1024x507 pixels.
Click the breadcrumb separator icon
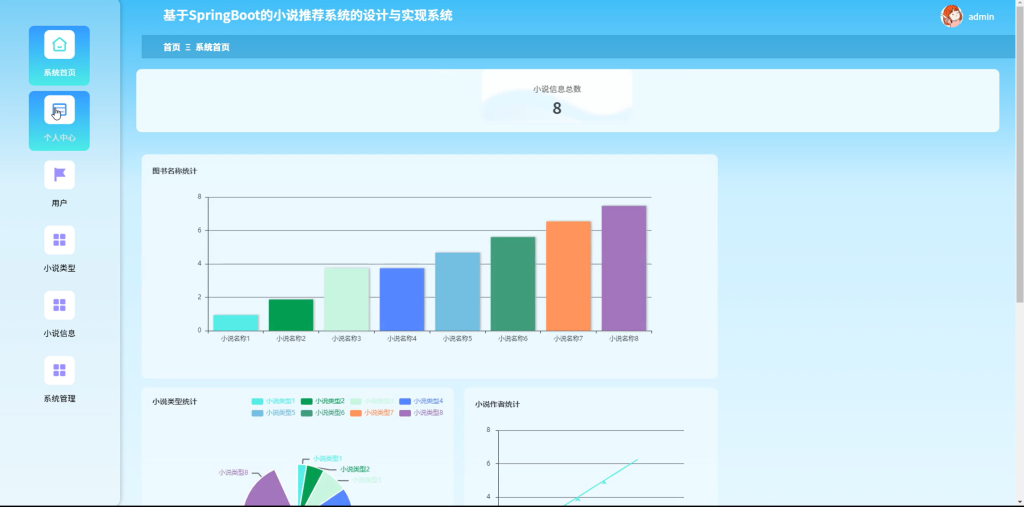187,47
